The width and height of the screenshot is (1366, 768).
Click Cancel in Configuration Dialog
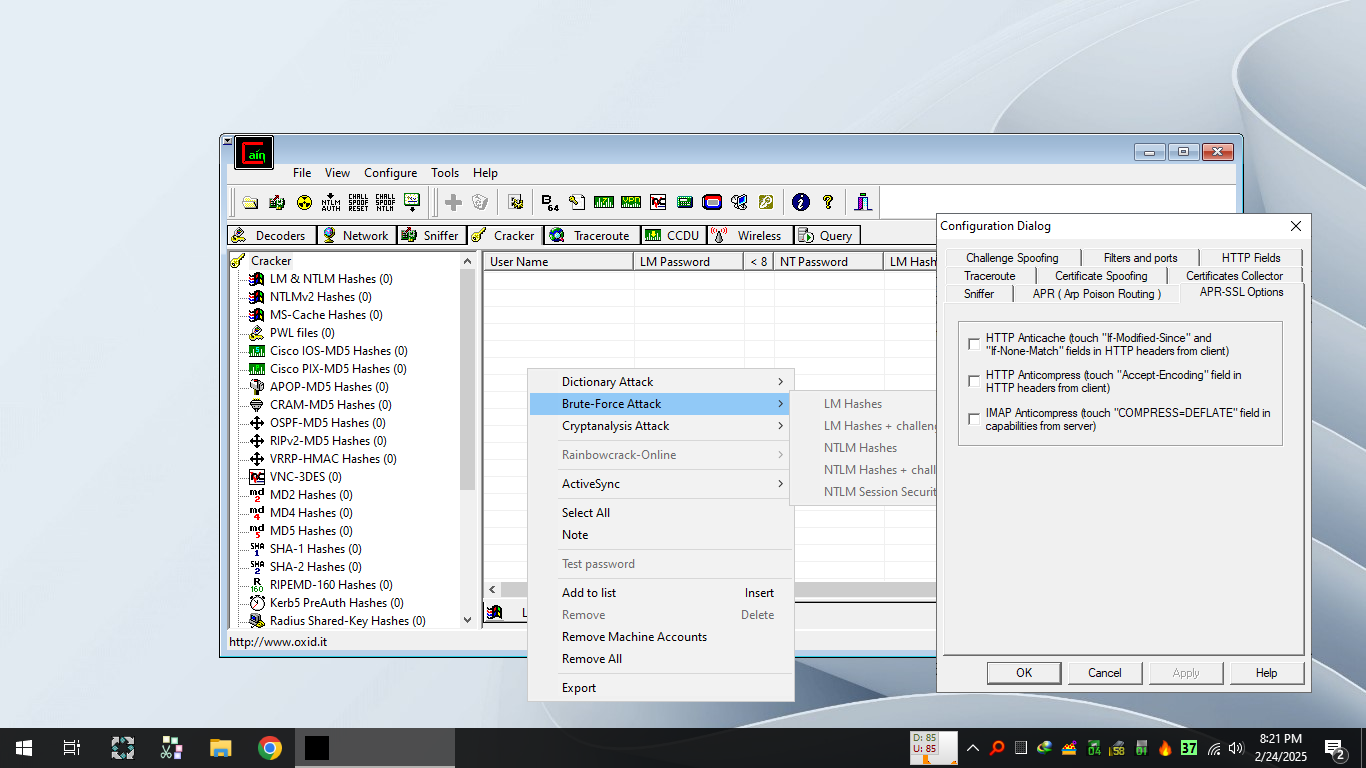pos(1105,673)
